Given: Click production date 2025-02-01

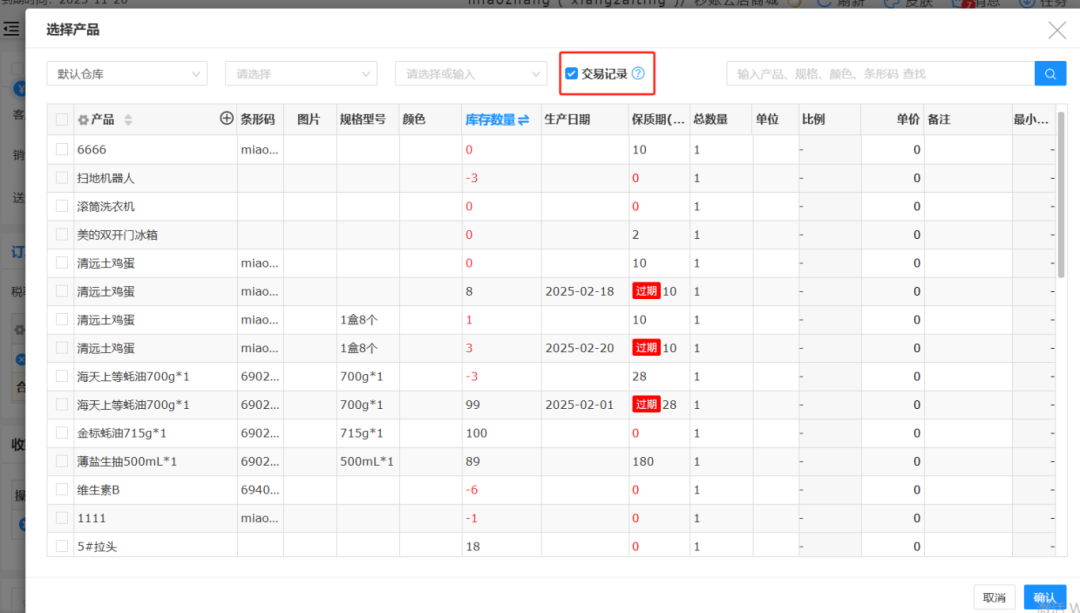Looking at the screenshot, I should [579, 404].
